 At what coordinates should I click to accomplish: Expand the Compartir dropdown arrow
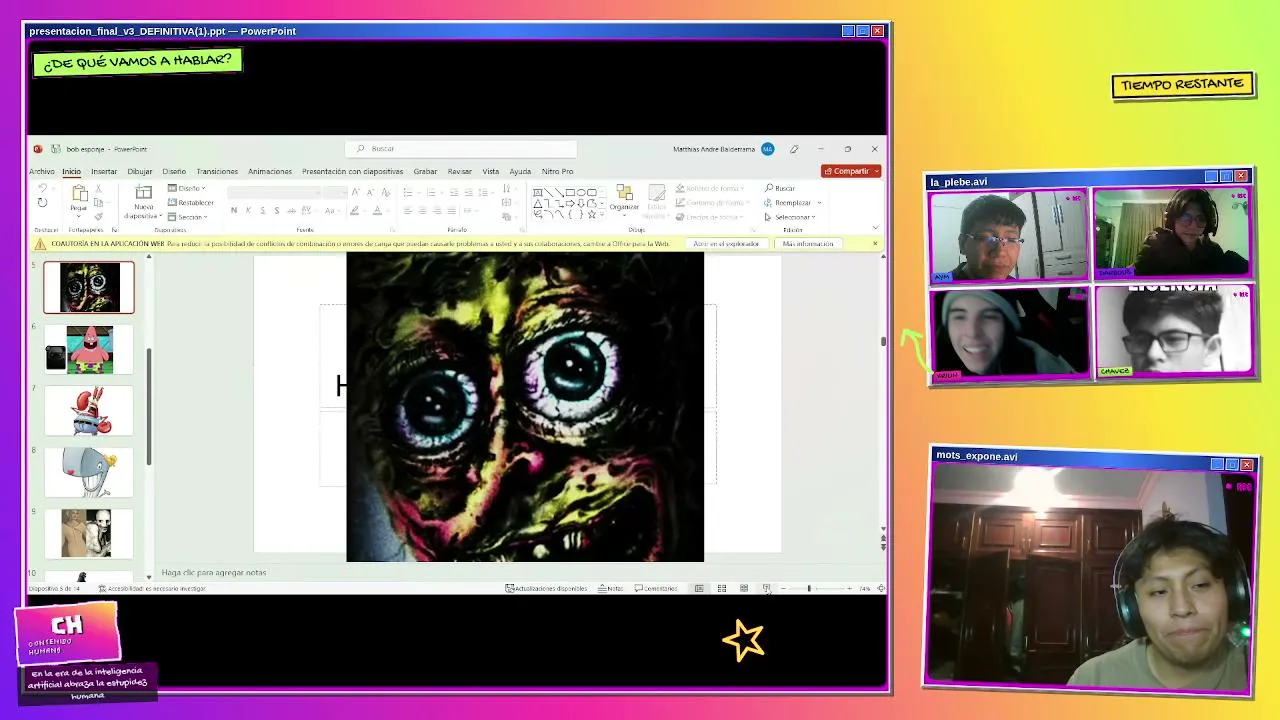point(876,171)
